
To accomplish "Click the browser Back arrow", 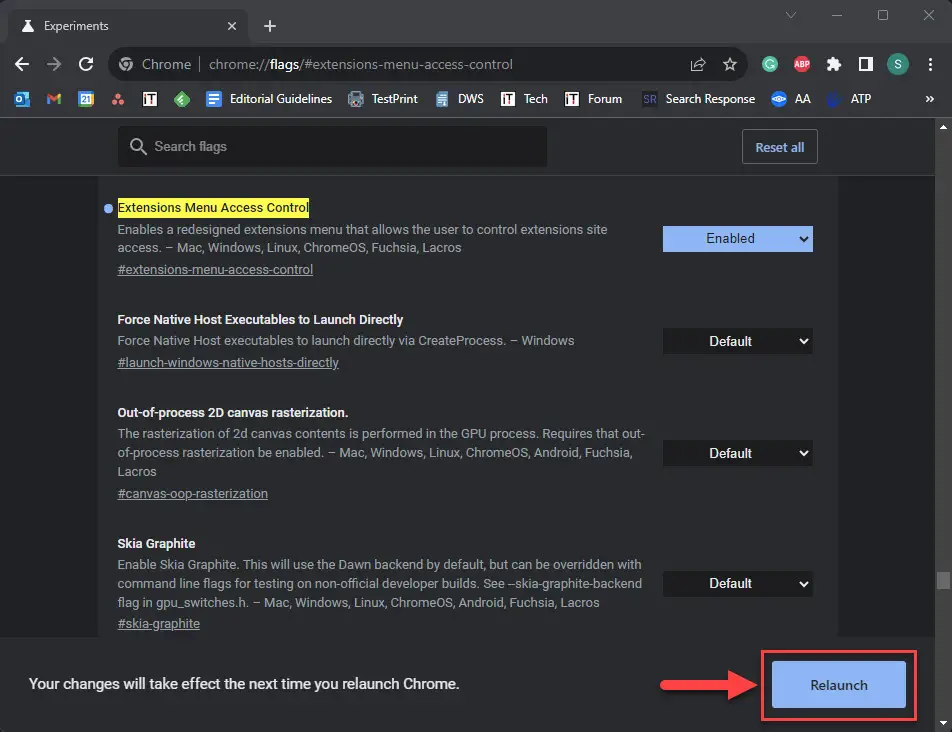I will [22, 64].
